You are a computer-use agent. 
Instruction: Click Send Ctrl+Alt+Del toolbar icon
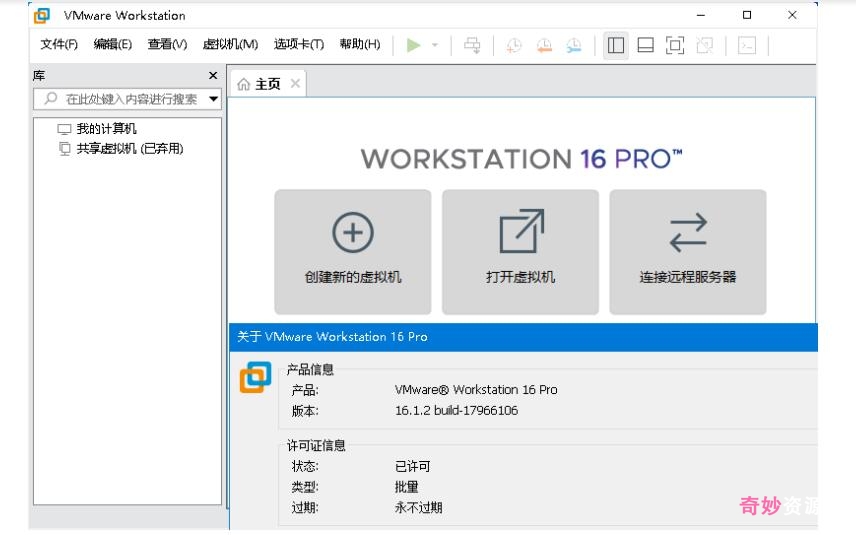click(472, 45)
